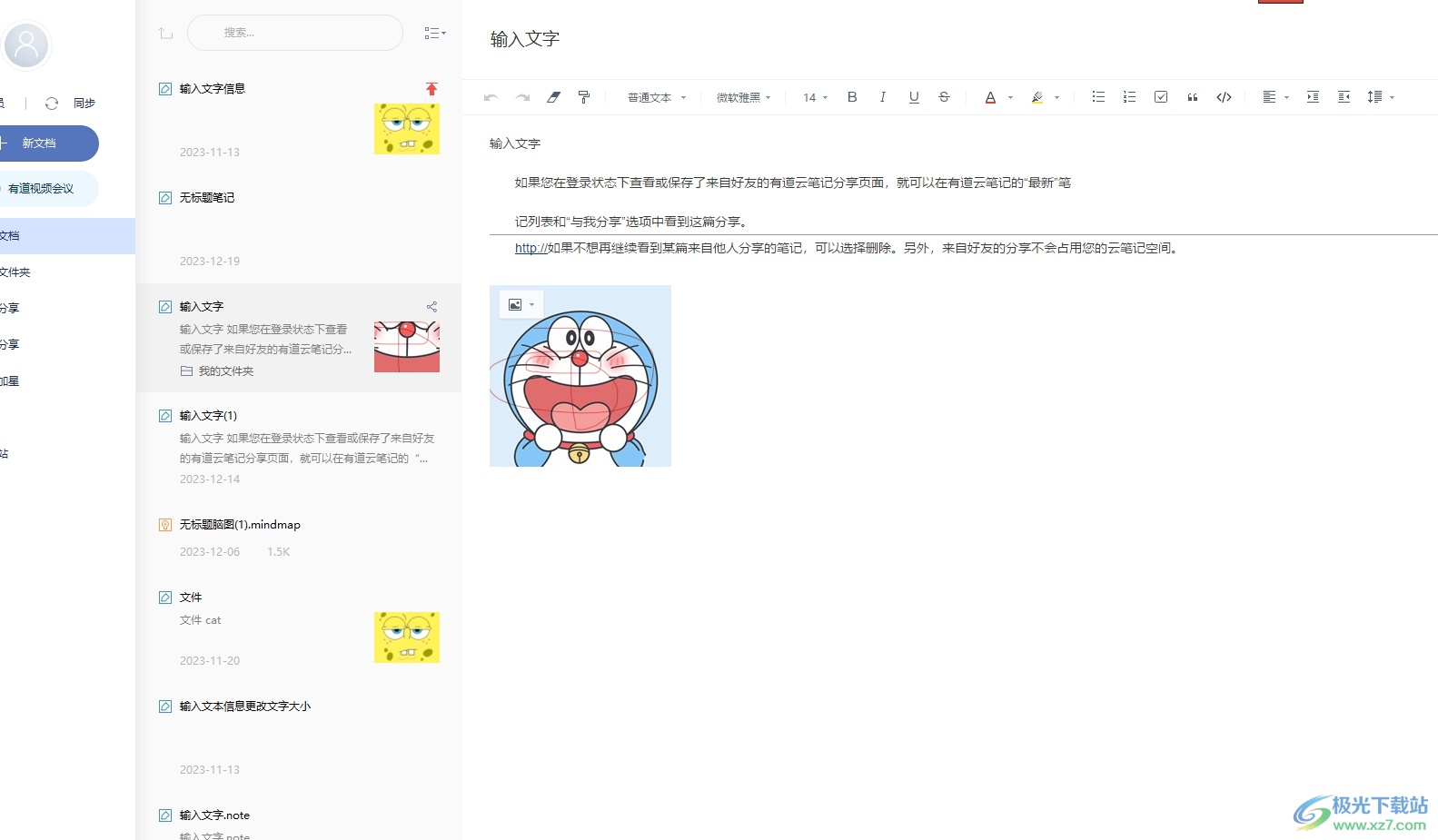Select the 文件夹 sidebar item
The width and height of the screenshot is (1438, 840).
pos(67,272)
